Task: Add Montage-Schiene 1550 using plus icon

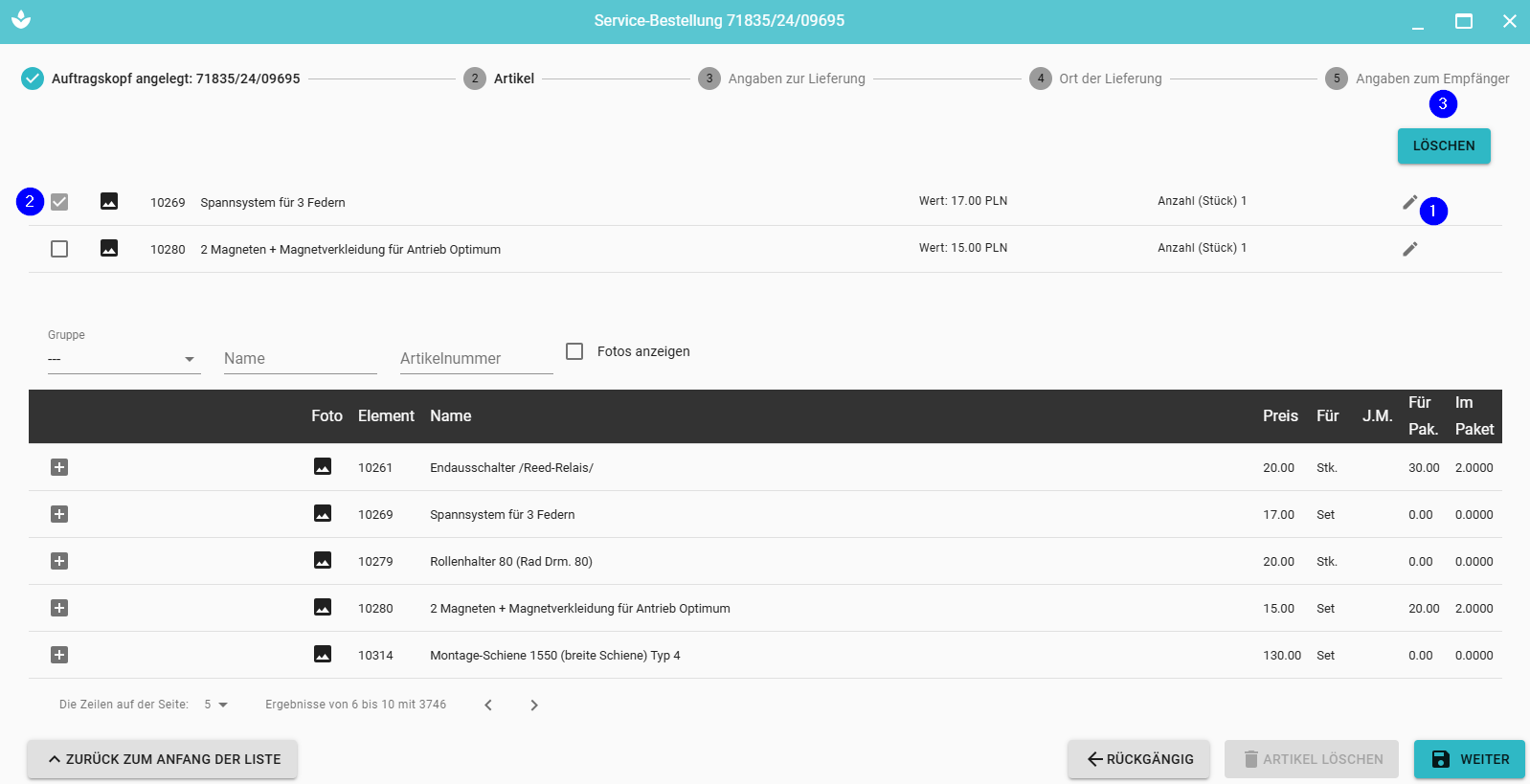Action: (x=59, y=655)
